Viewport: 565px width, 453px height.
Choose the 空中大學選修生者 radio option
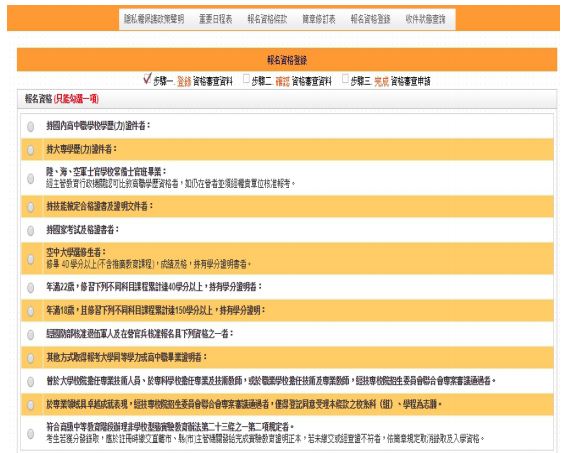pyautogui.click(x=31, y=259)
